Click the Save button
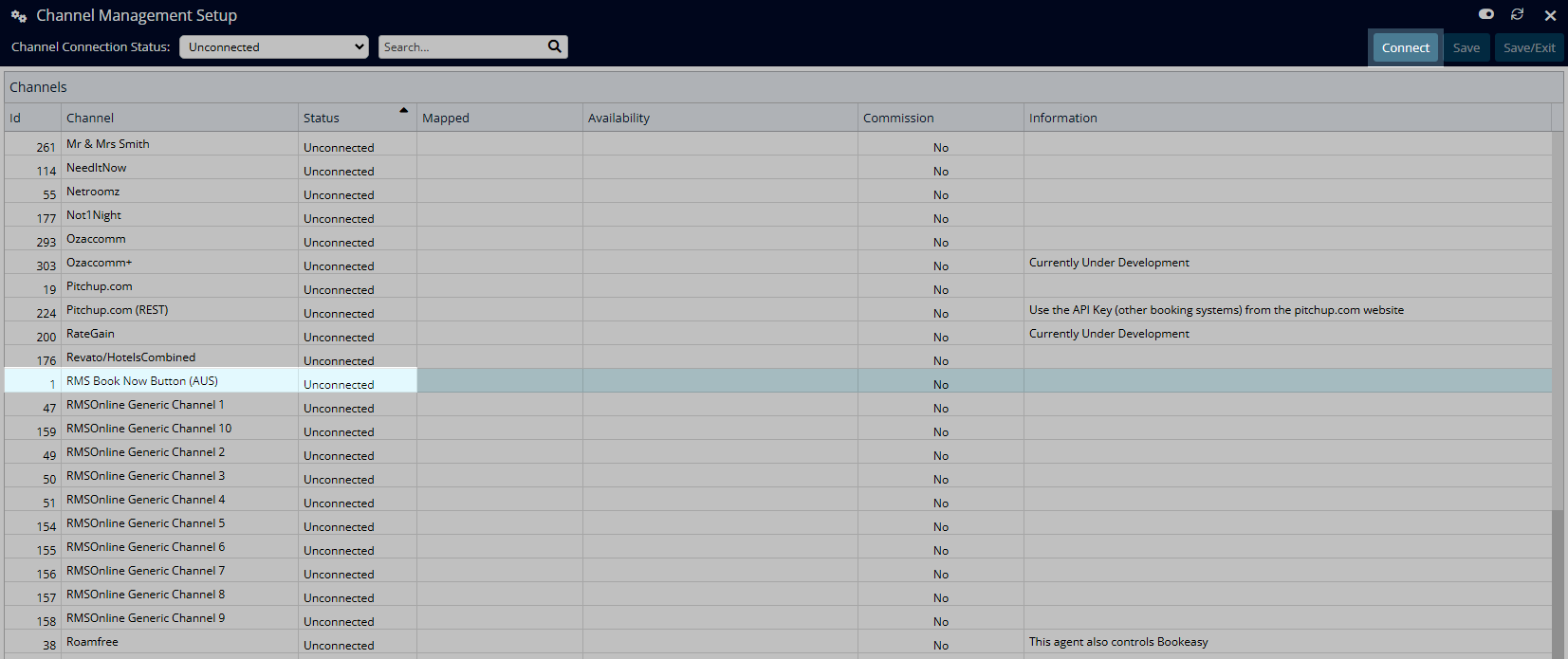This screenshot has height=659, width=1568. tap(1467, 47)
